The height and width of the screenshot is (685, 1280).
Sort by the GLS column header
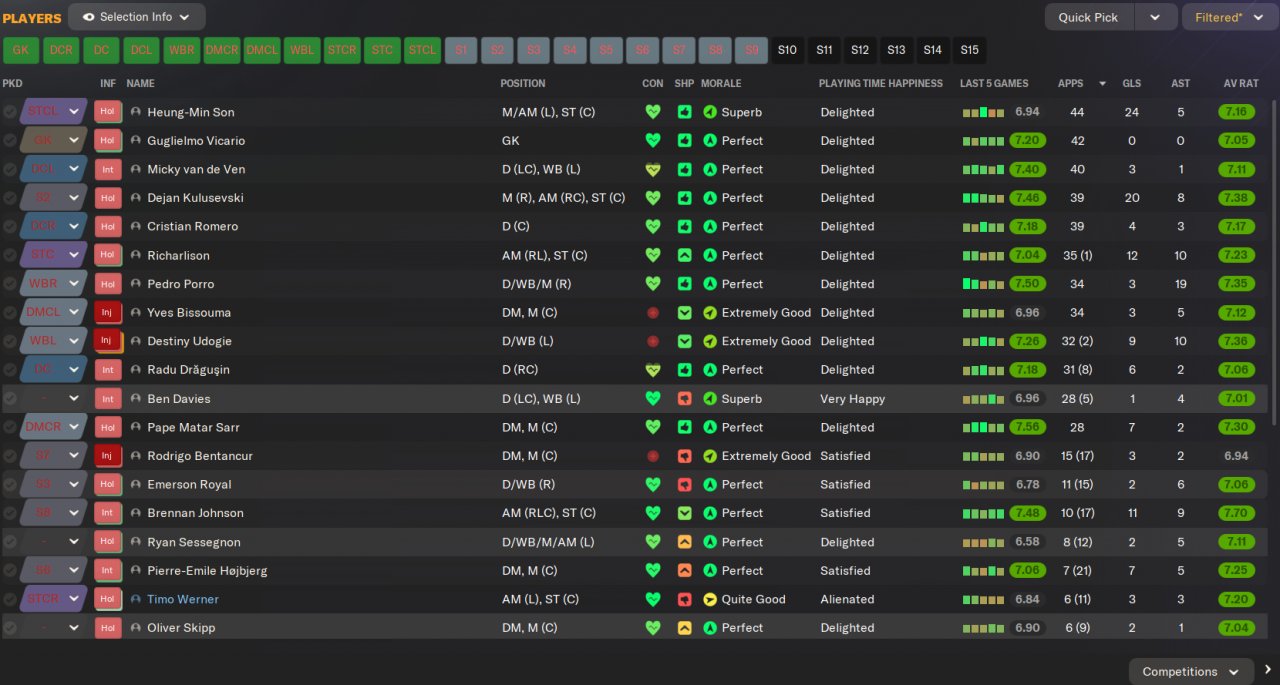tap(1131, 83)
